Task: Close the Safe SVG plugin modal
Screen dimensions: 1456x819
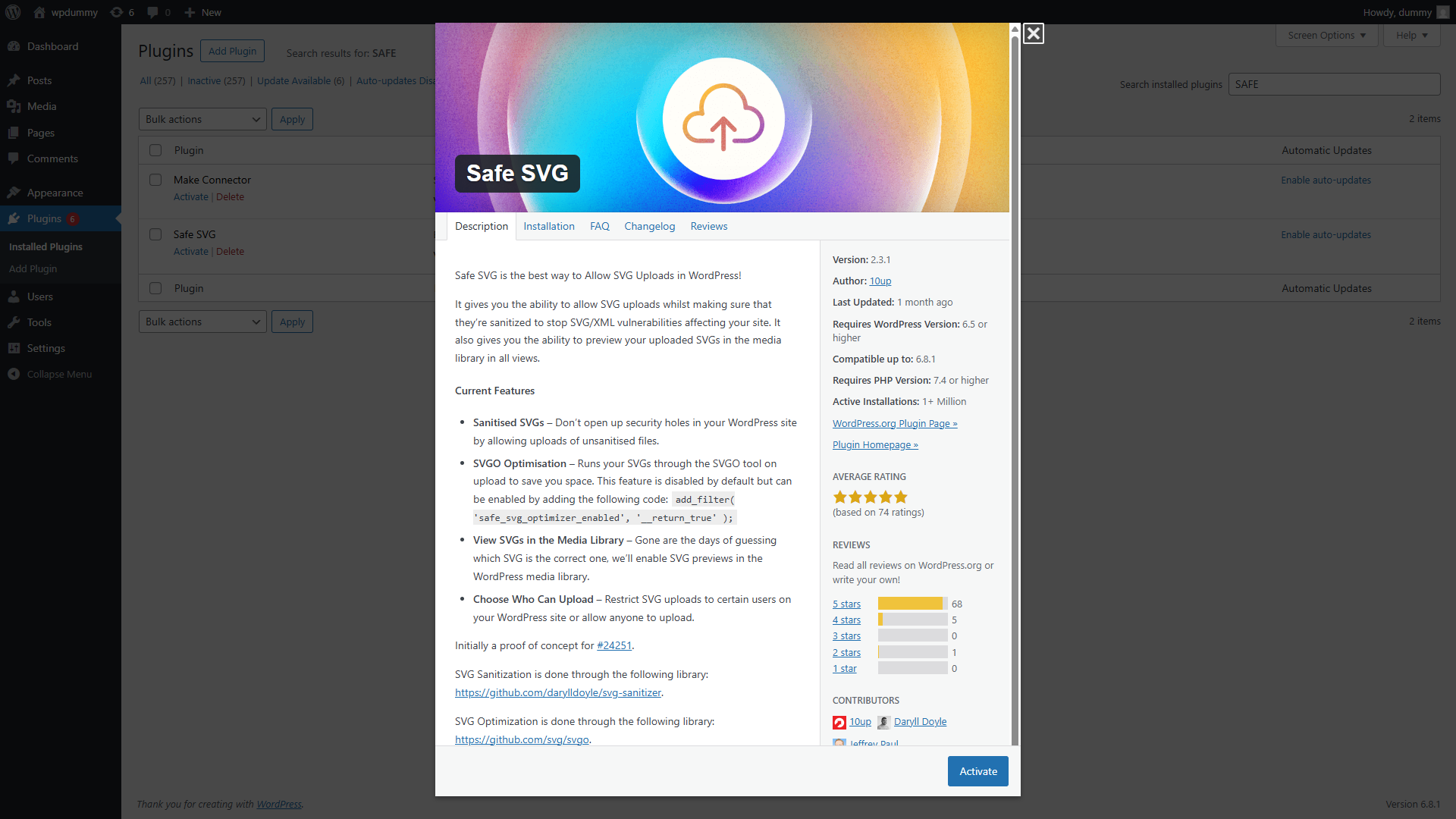Action: click(x=1033, y=33)
